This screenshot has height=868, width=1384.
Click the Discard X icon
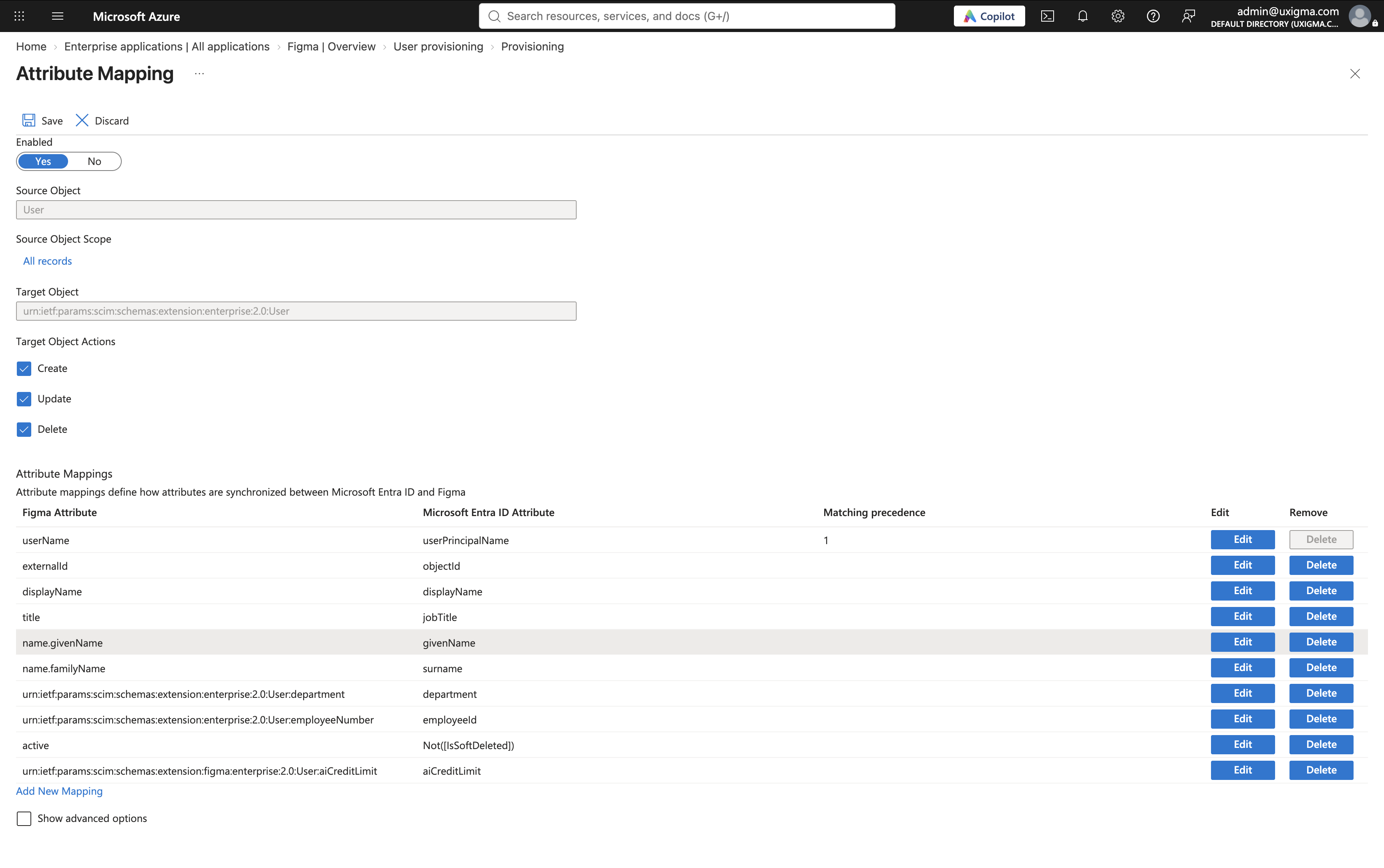coord(82,120)
